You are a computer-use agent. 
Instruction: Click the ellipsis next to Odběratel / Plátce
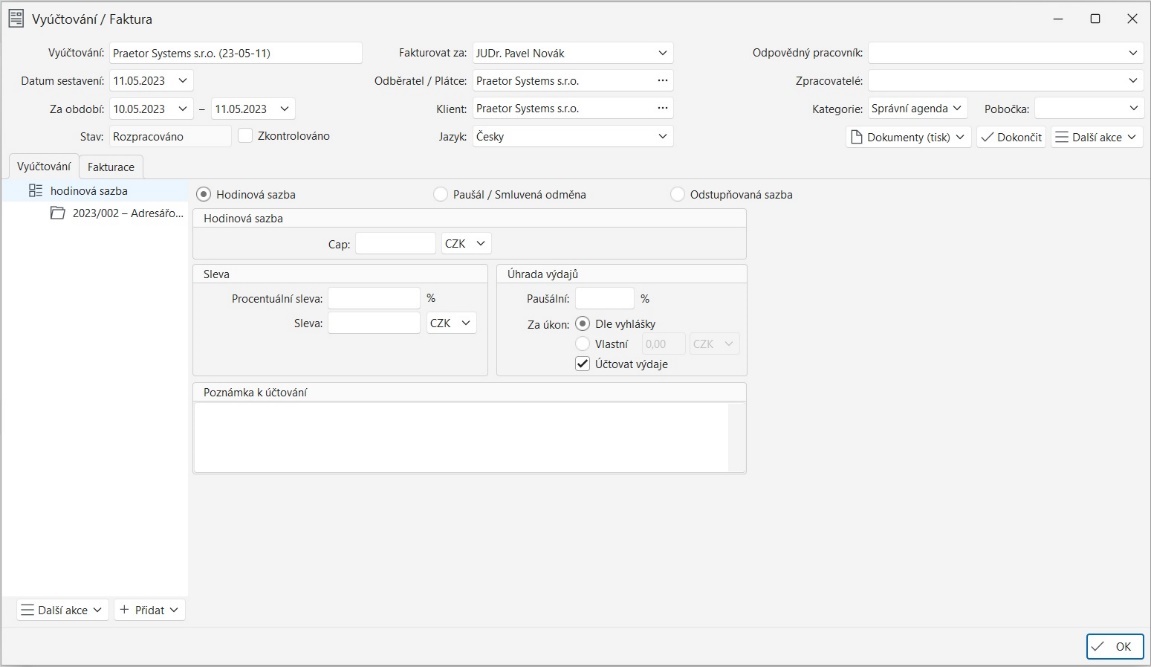click(661, 81)
